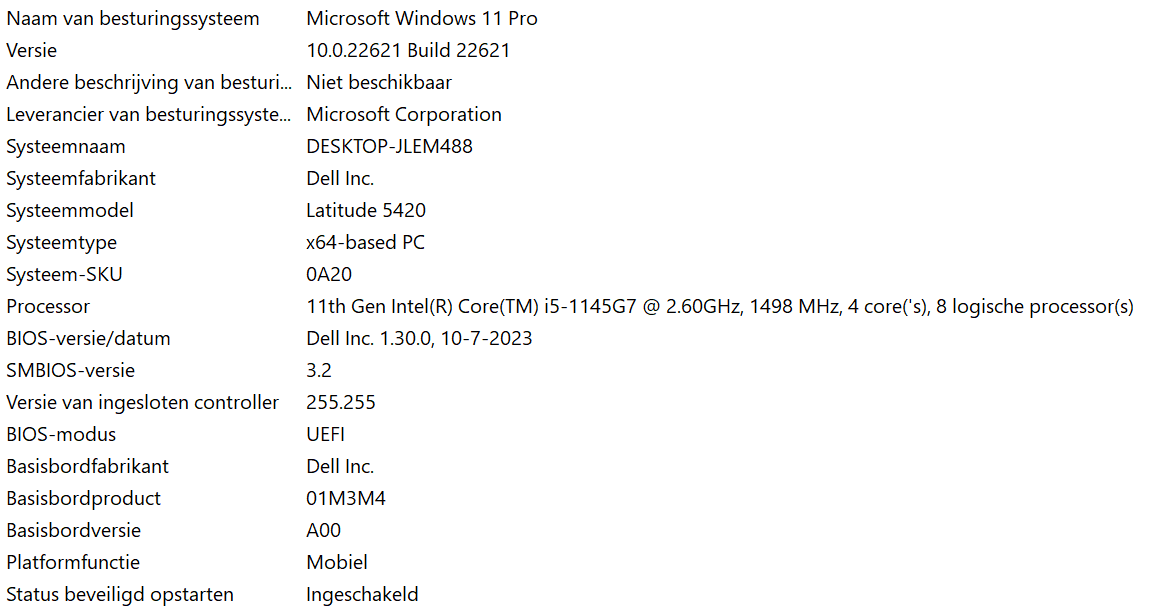The image size is (1153, 610).
Task: Click the Microsoft Corporation value
Action: 404,115
